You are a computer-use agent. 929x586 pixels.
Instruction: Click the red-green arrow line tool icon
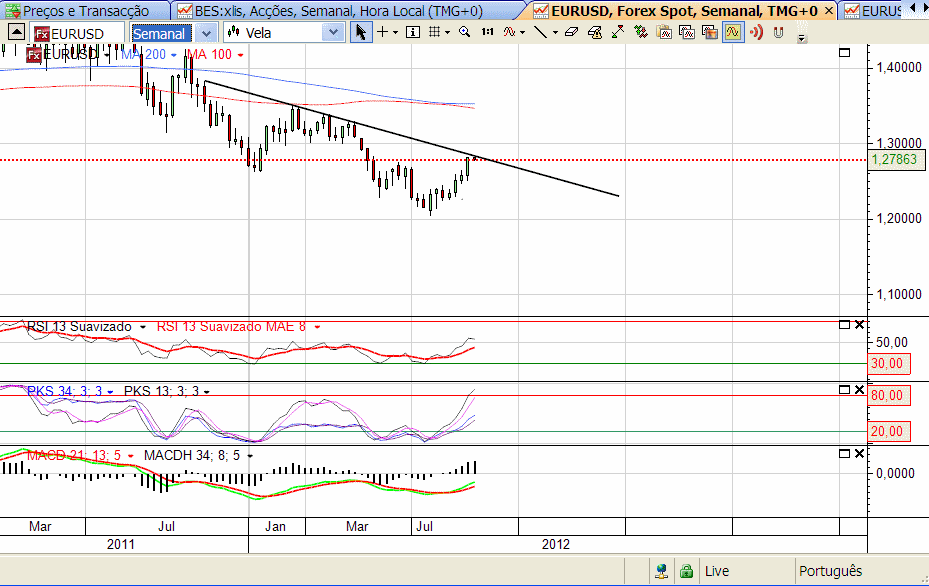[x=617, y=32]
